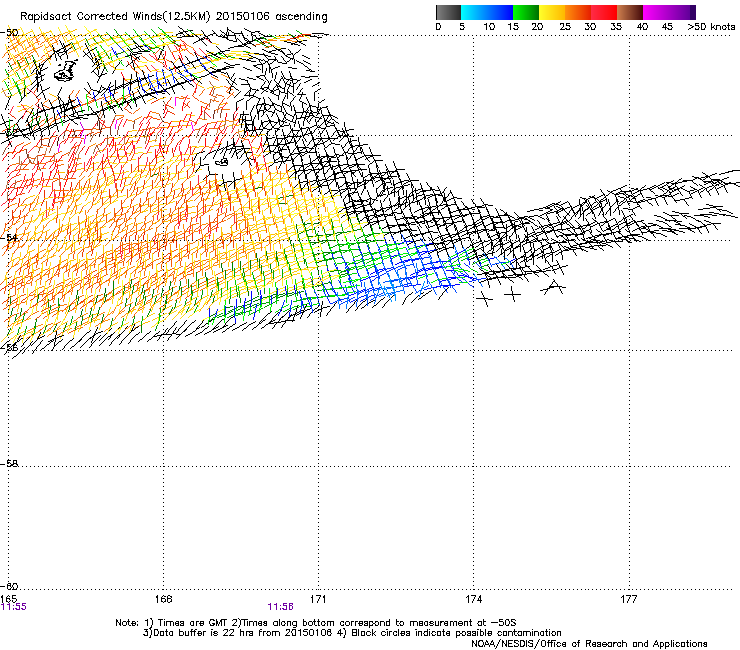Click the '>50 knots' legend label
Image resolution: width=740 pixels, height=650 pixels.
coord(711,27)
